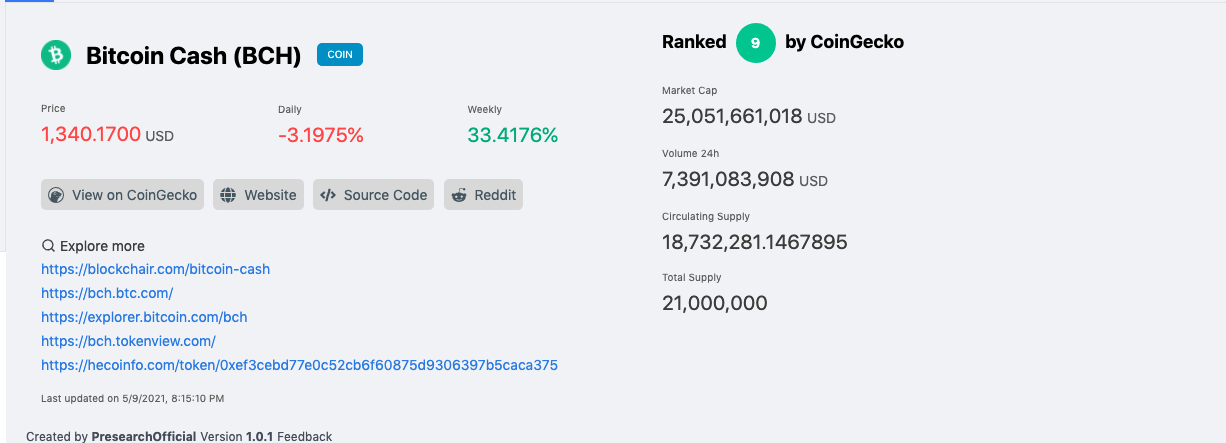Click the total supply value 21,000,000
This screenshot has width=1226, height=443.
715,303
